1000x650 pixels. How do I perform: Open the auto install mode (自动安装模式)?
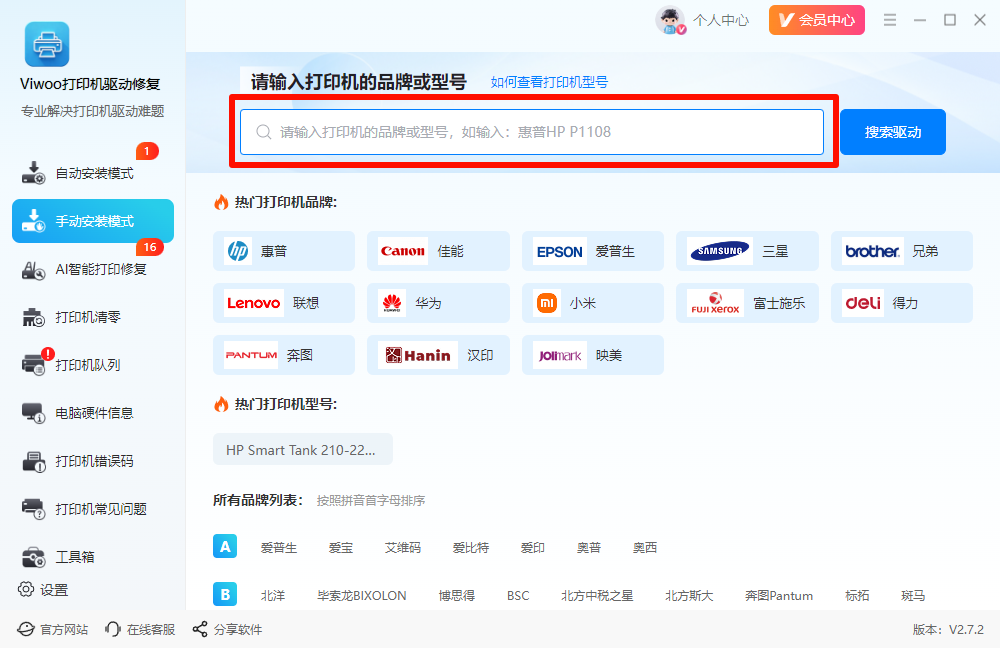pos(92,173)
